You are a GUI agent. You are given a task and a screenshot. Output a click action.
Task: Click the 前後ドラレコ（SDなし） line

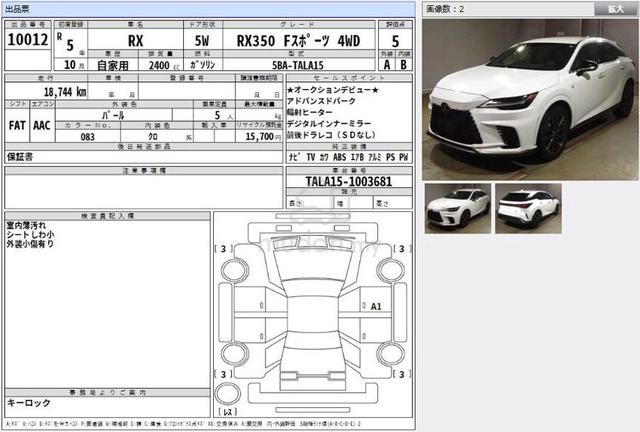pyautogui.click(x=331, y=135)
